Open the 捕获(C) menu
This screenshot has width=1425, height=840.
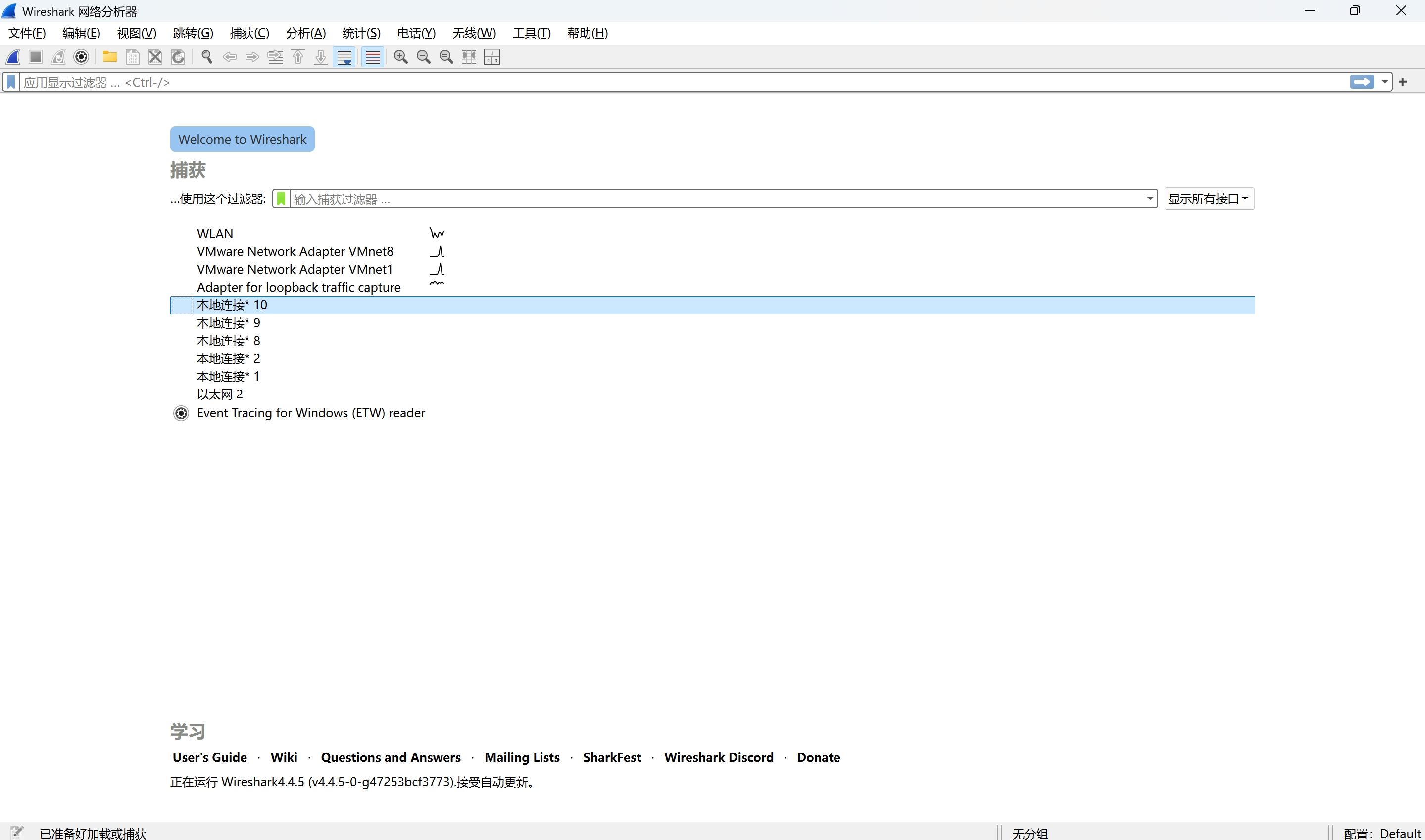click(249, 33)
